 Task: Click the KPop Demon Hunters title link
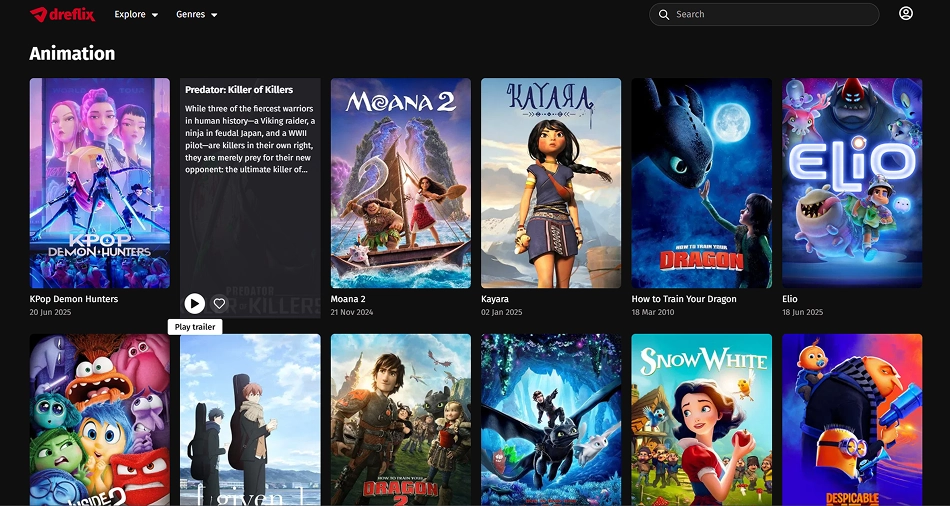(x=74, y=299)
